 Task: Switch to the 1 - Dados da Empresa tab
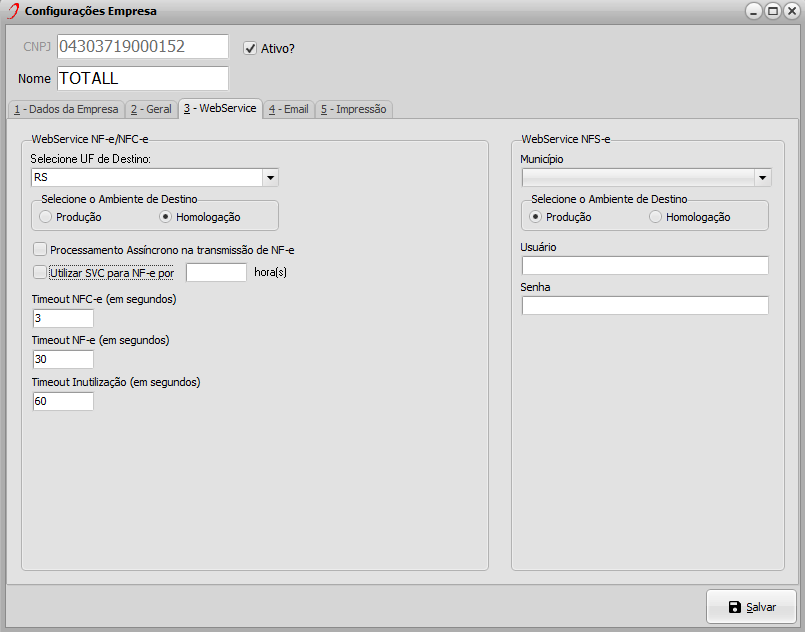click(x=65, y=110)
